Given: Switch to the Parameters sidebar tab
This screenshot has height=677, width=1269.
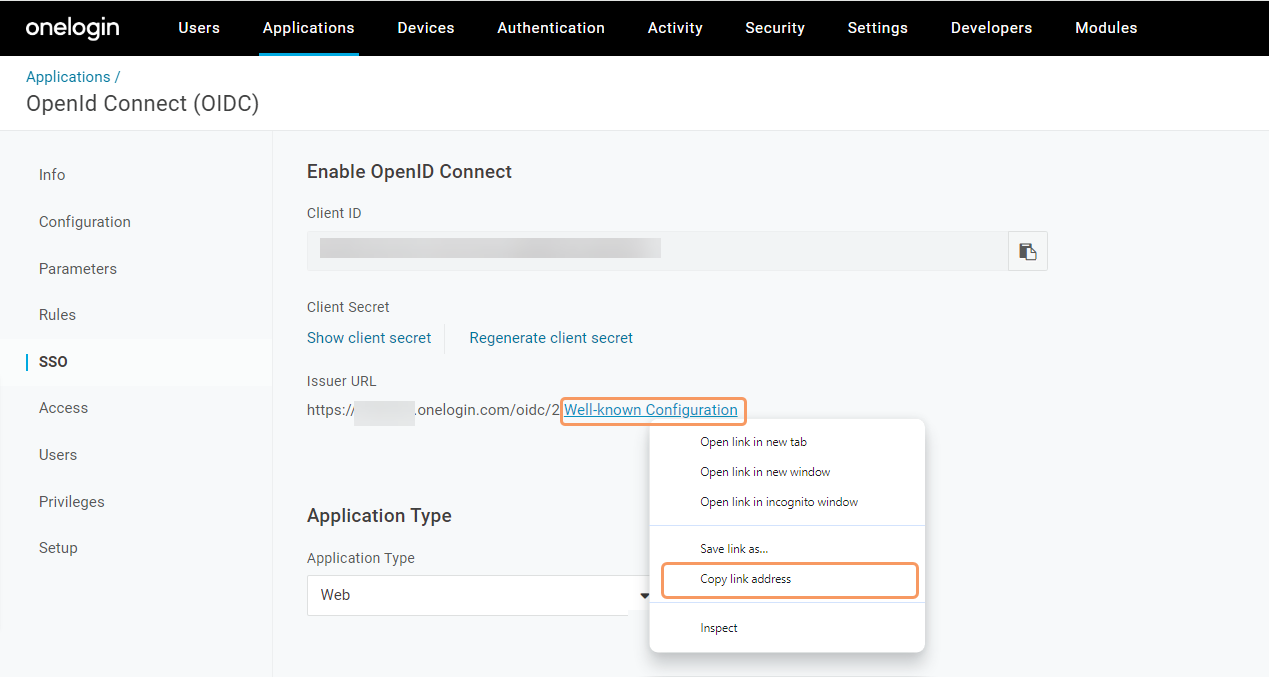Looking at the screenshot, I should click(78, 269).
